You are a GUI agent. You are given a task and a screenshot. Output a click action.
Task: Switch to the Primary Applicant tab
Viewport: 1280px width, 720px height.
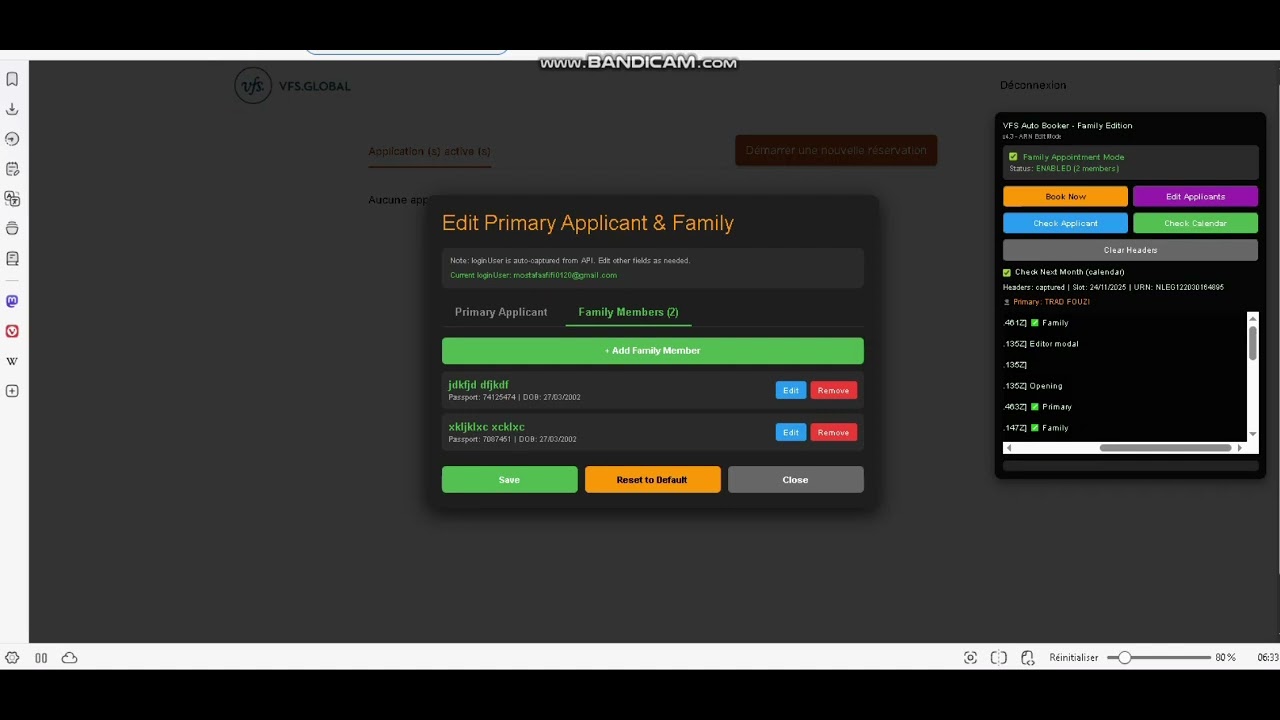(501, 312)
